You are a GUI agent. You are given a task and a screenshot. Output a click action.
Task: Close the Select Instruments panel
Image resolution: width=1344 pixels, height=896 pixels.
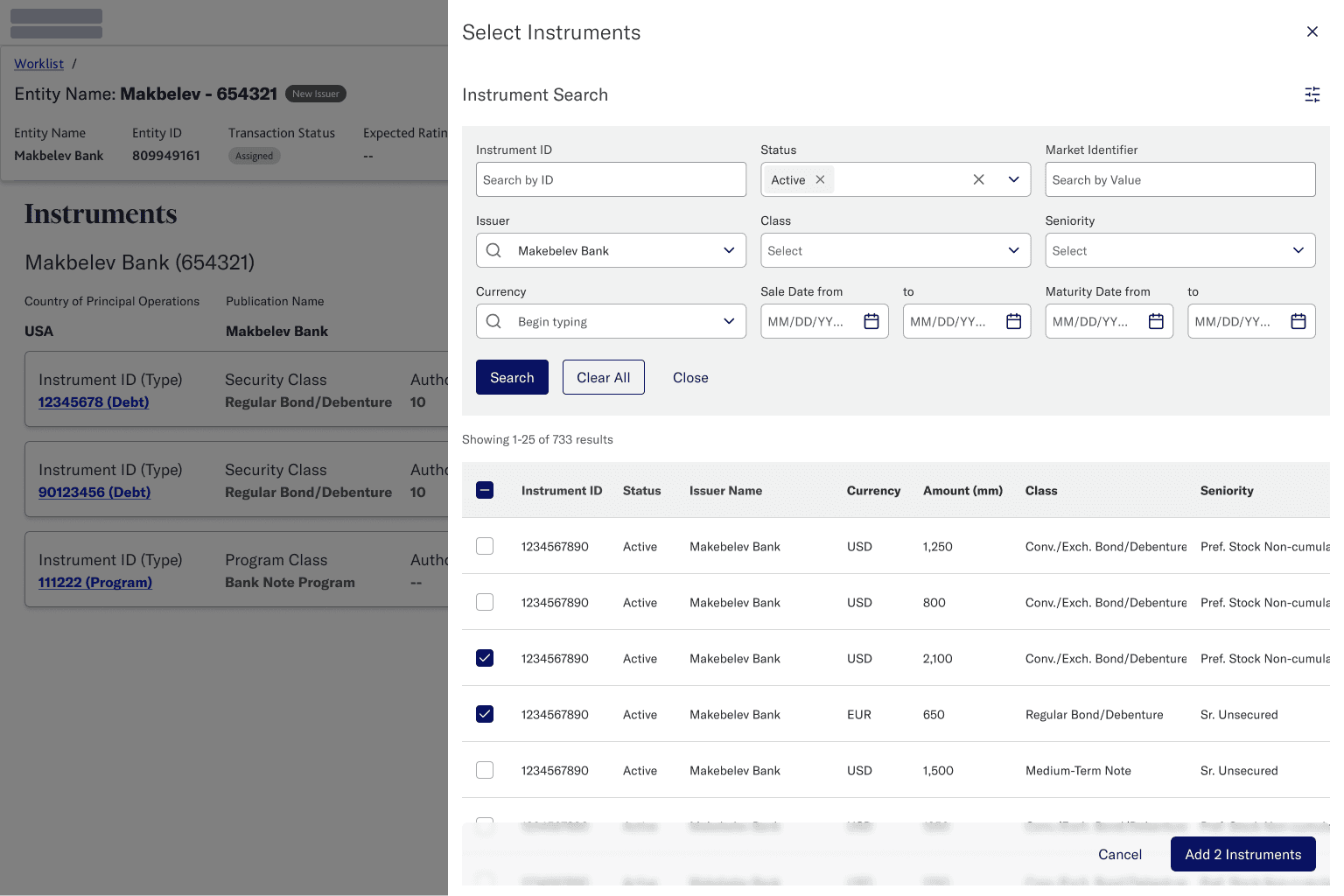point(1312,31)
